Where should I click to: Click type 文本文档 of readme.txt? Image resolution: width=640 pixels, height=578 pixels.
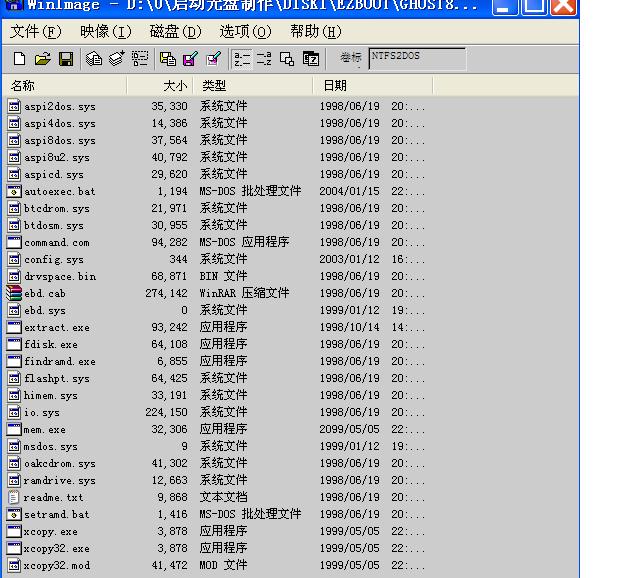tap(223, 497)
